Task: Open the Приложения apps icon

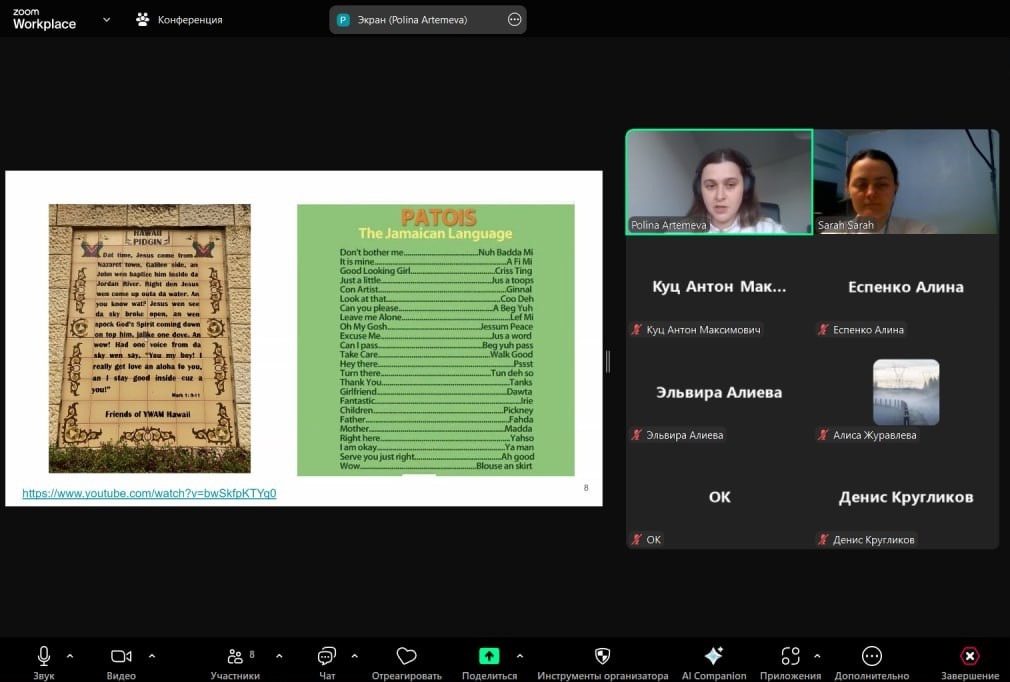Action: [790, 656]
